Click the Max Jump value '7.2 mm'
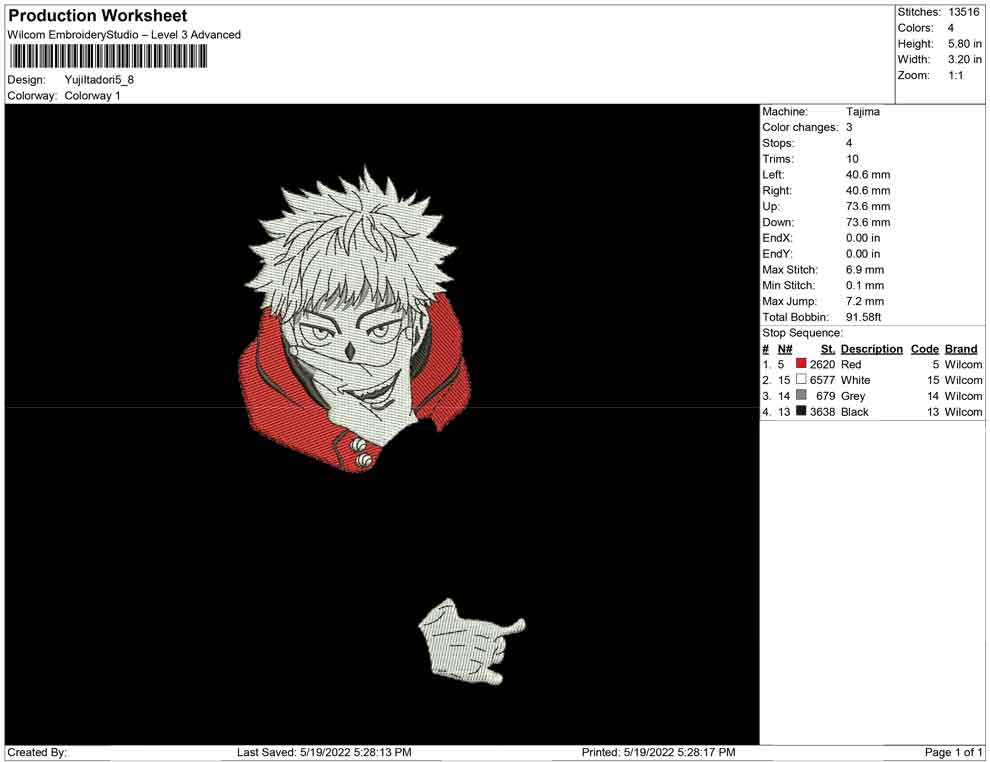The image size is (990, 762). pos(865,301)
